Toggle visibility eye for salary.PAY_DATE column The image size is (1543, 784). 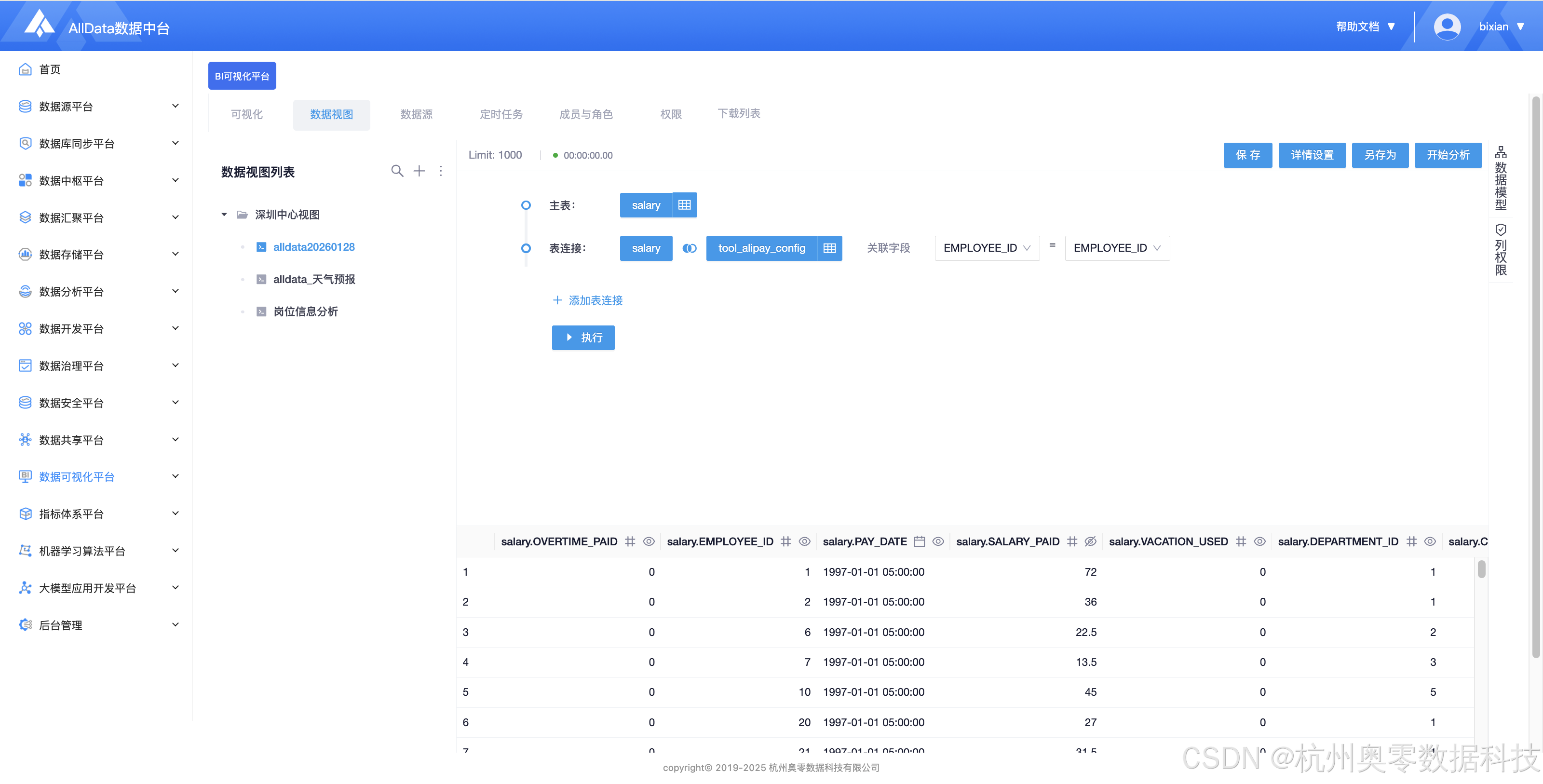click(938, 541)
